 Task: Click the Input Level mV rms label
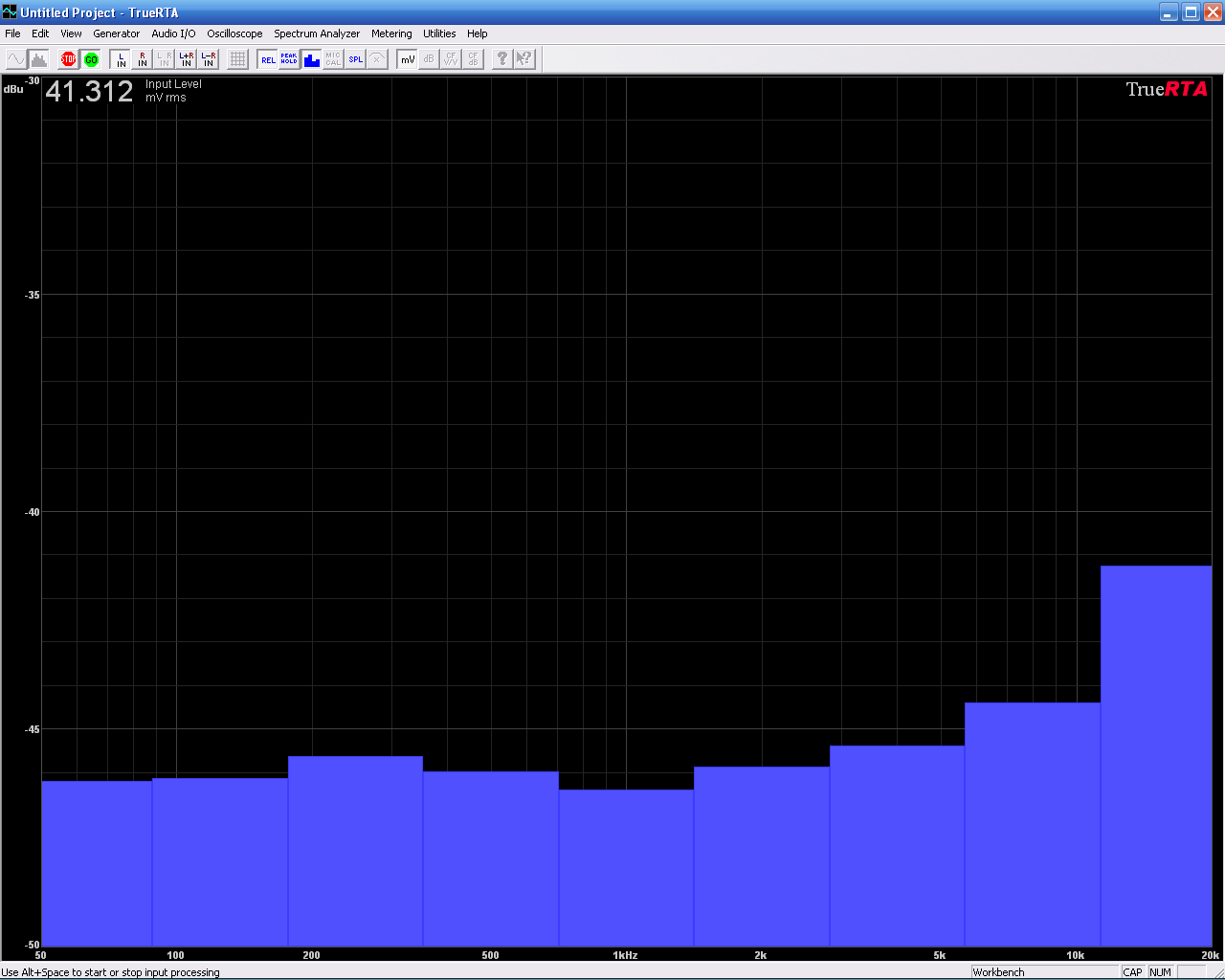pyautogui.click(x=173, y=91)
